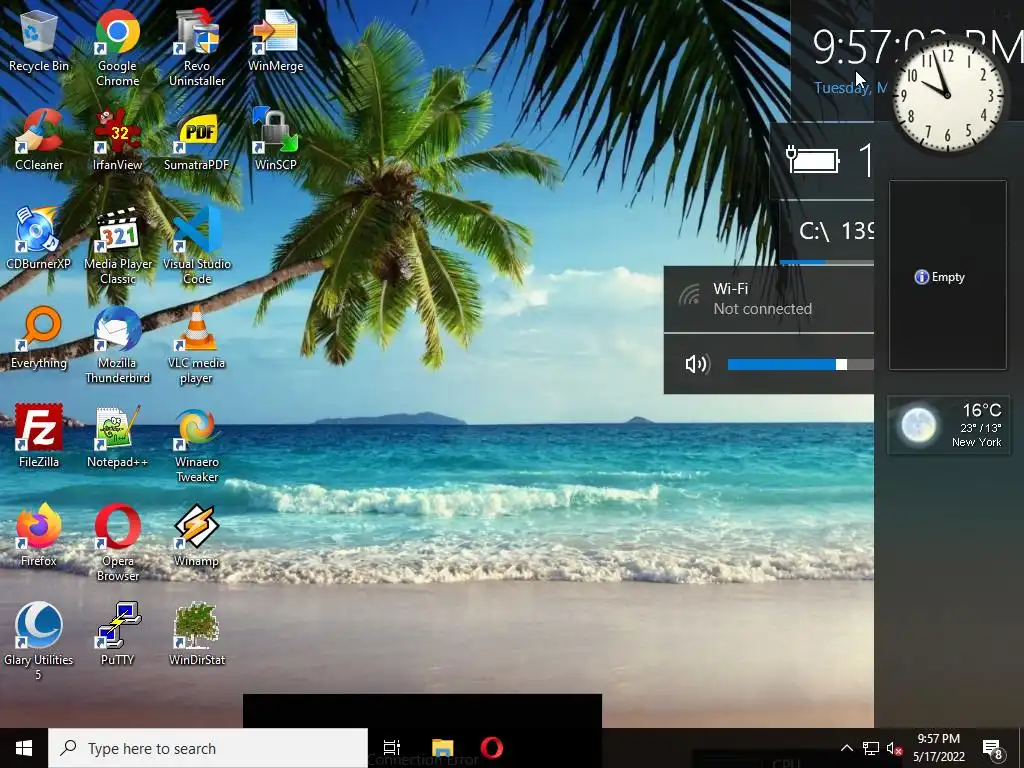
Task: Click the Mozilla Thunderbird icon
Action: click(118, 346)
